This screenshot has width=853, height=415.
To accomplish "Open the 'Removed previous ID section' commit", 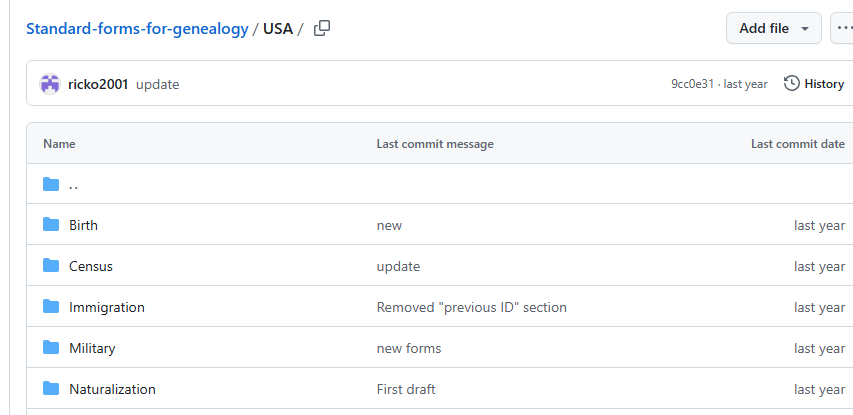I will [x=471, y=307].
